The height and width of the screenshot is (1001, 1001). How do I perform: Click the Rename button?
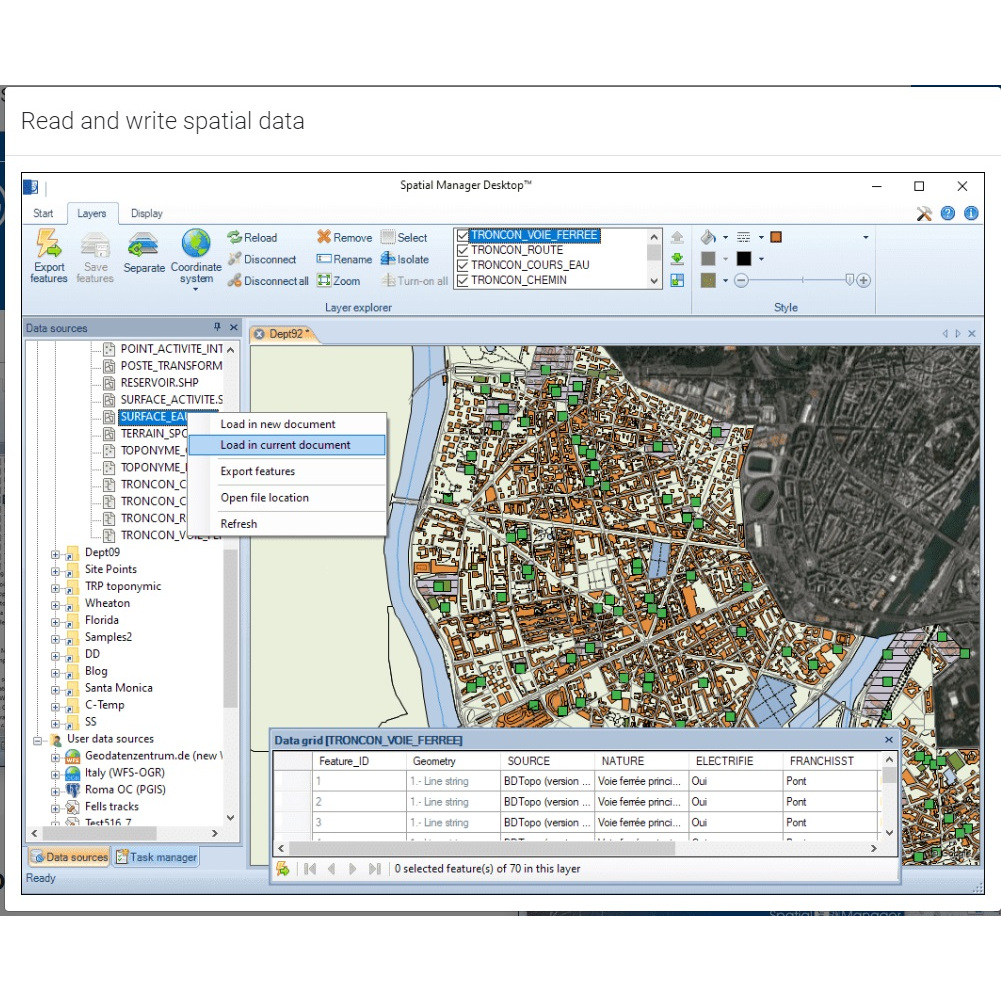[x=343, y=259]
